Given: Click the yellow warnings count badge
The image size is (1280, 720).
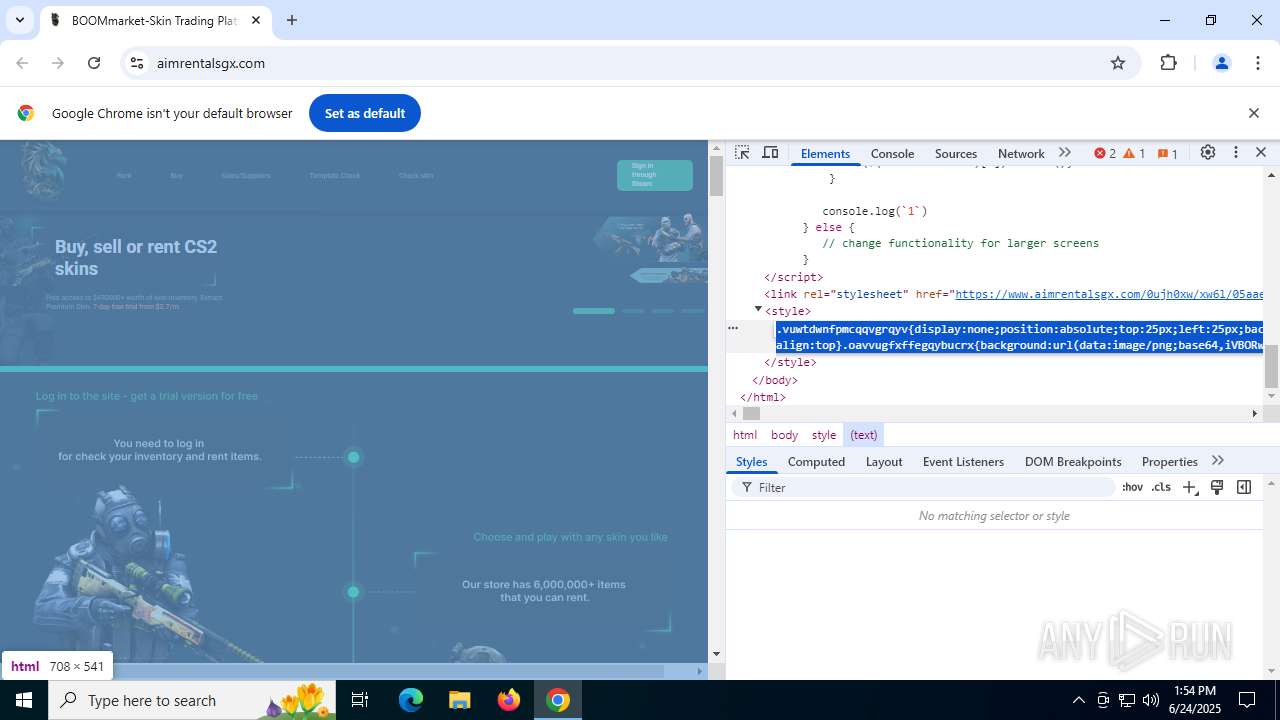Looking at the screenshot, I should coord(1134,153).
